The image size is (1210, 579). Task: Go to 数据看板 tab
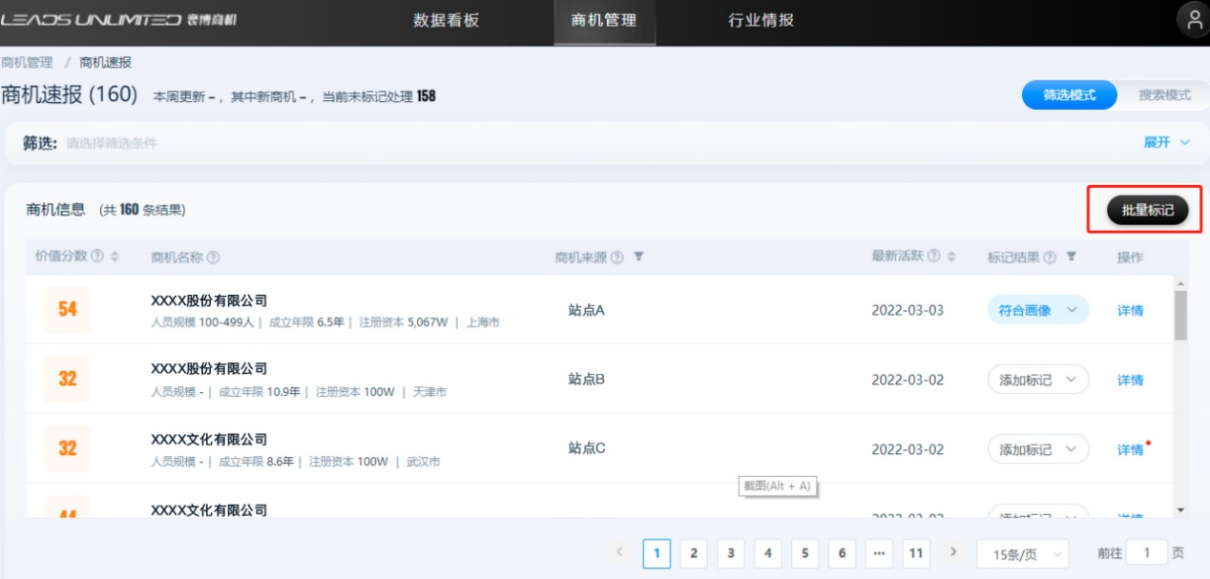point(446,21)
